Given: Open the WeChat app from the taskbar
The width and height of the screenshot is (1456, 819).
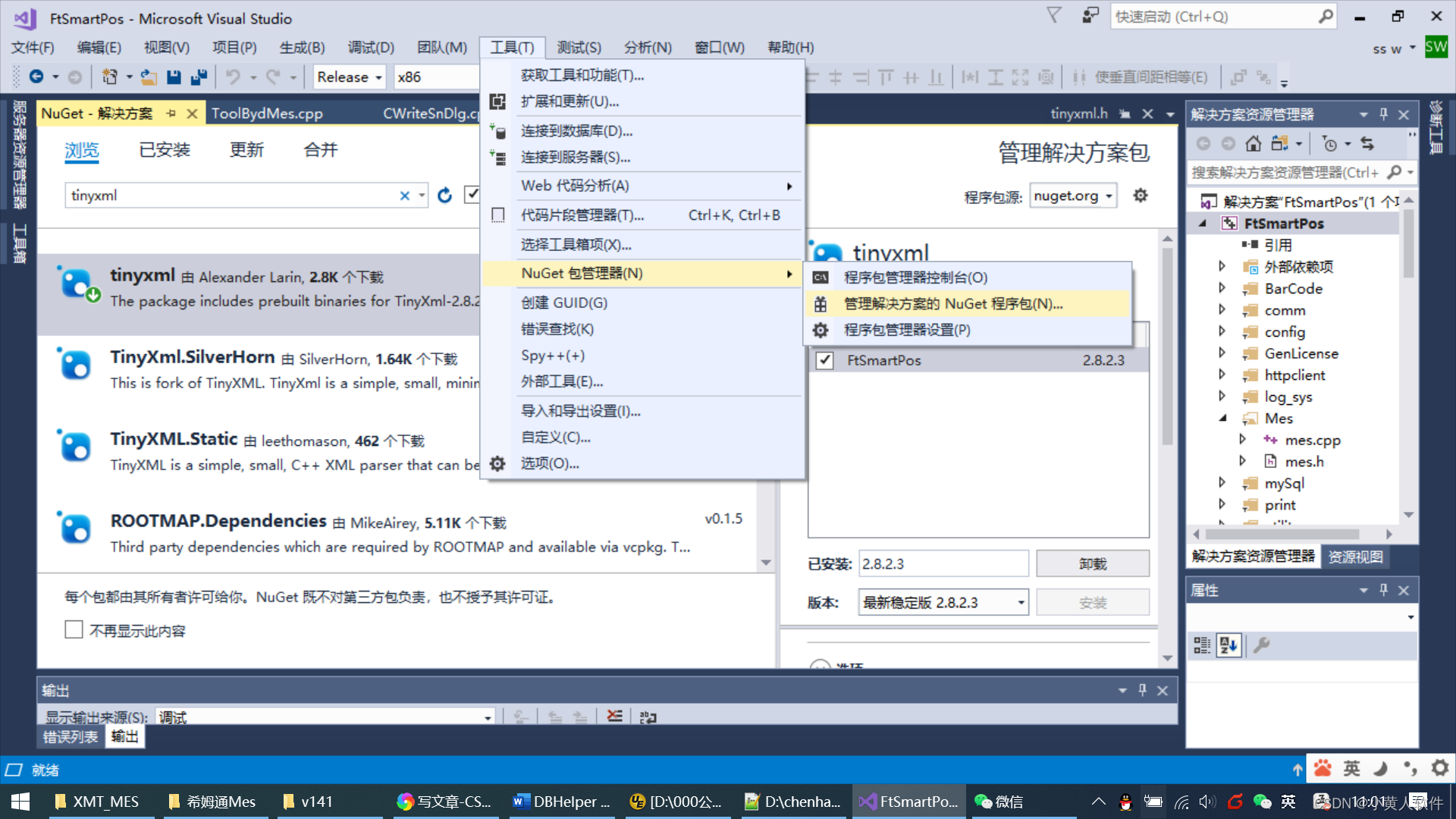Looking at the screenshot, I should [x=999, y=802].
